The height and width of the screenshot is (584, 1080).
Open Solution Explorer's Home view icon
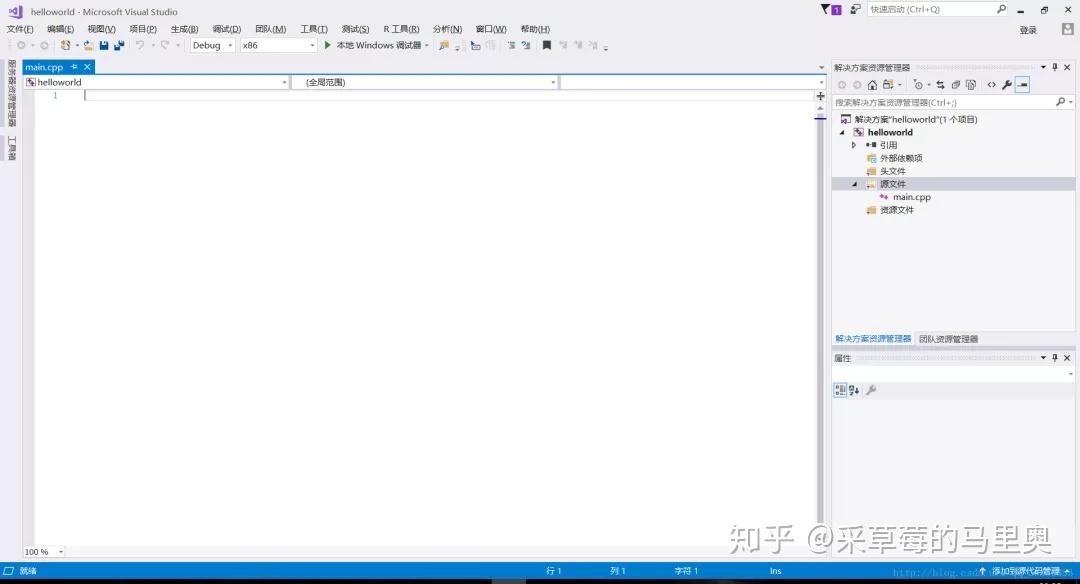click(x=872, y=84)
